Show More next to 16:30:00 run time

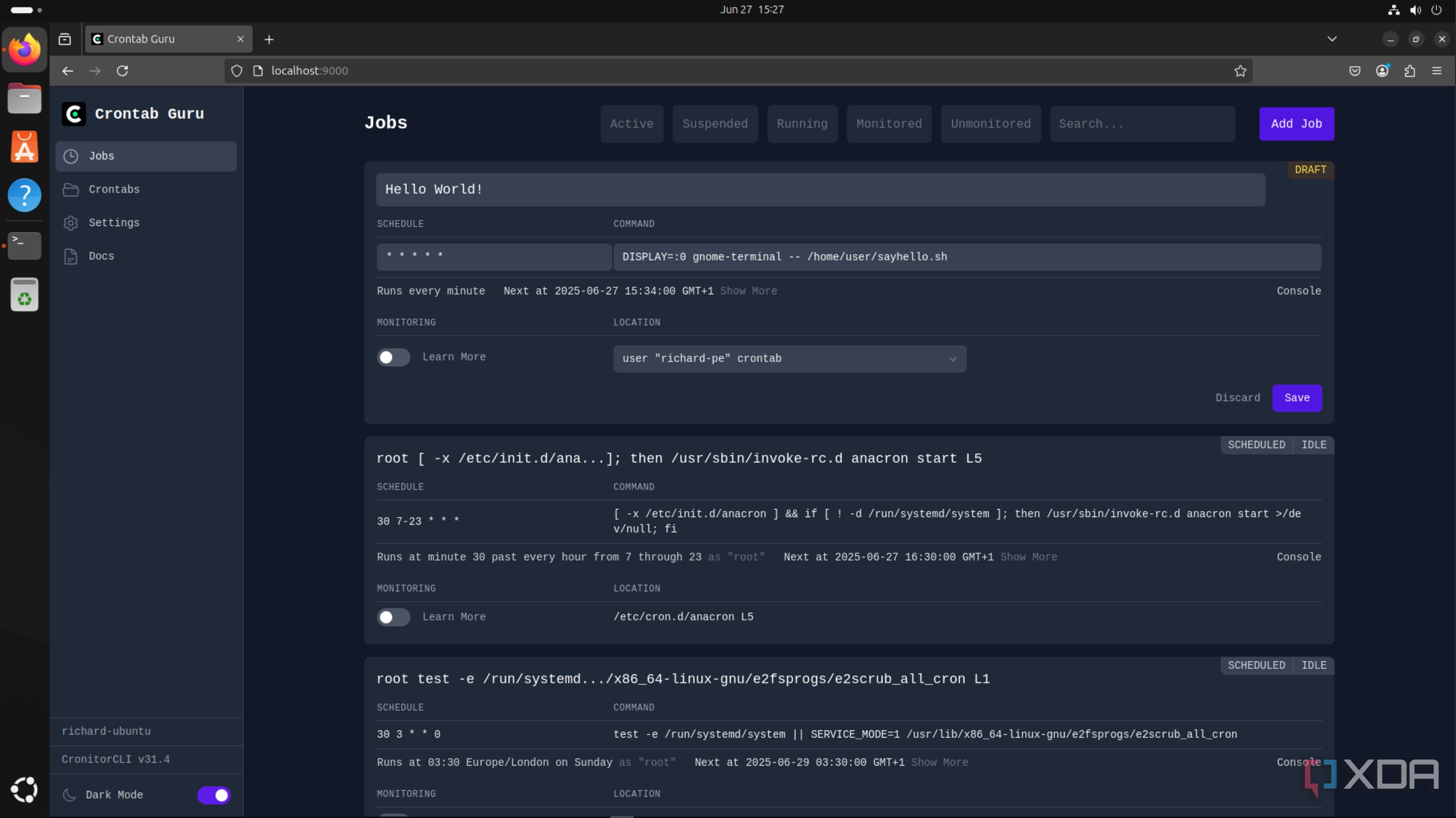pyautogui.click(x=1029, y=557)
